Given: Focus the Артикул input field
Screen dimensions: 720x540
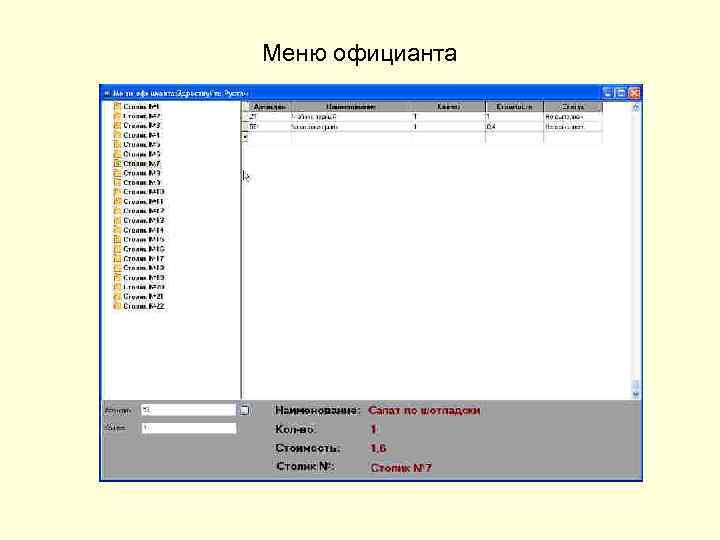Looking at the screenshot, I should (x=189, y=410).
